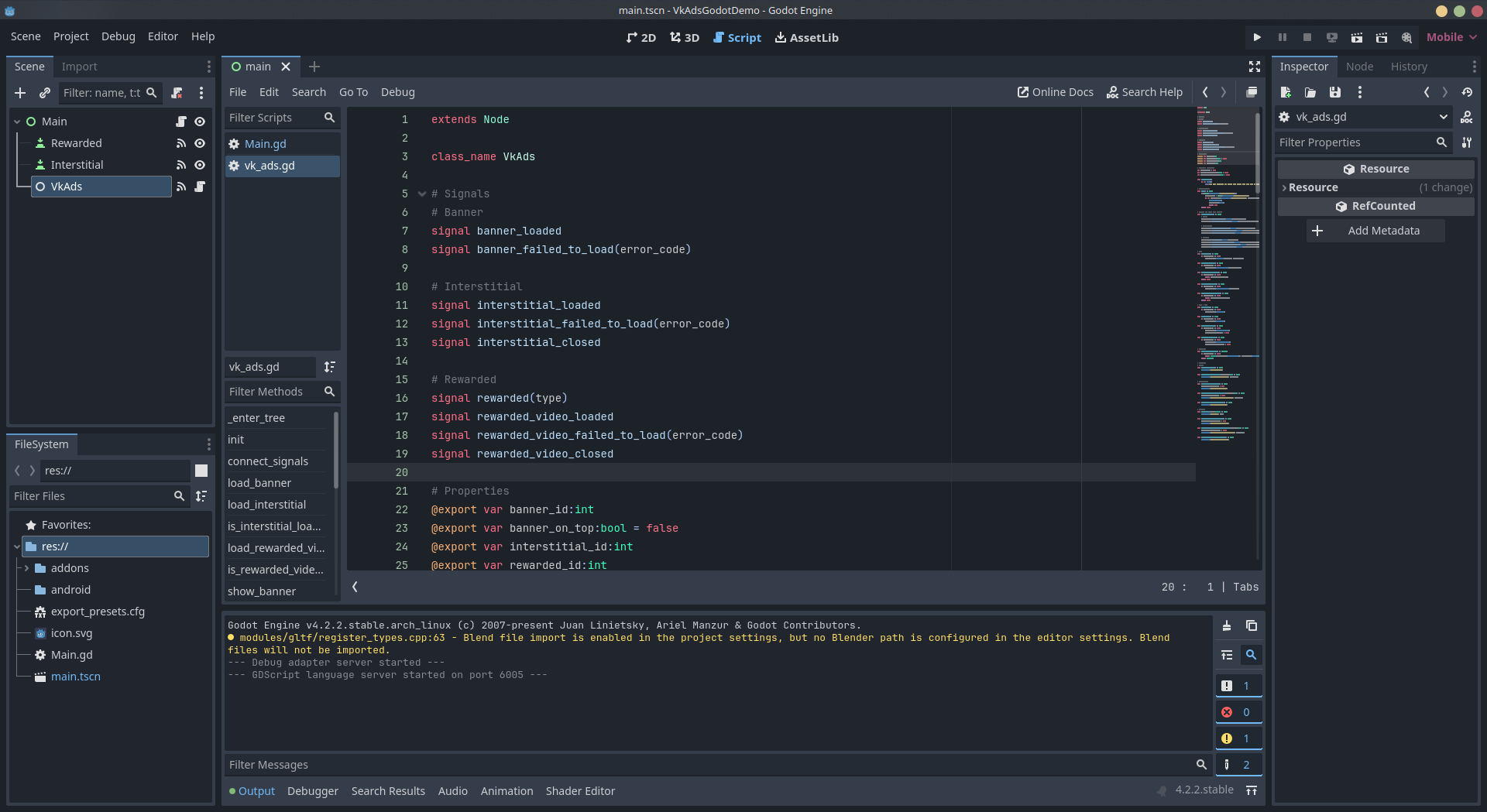
Task: Toggle warning messages filter
Action: (1239, 738)
